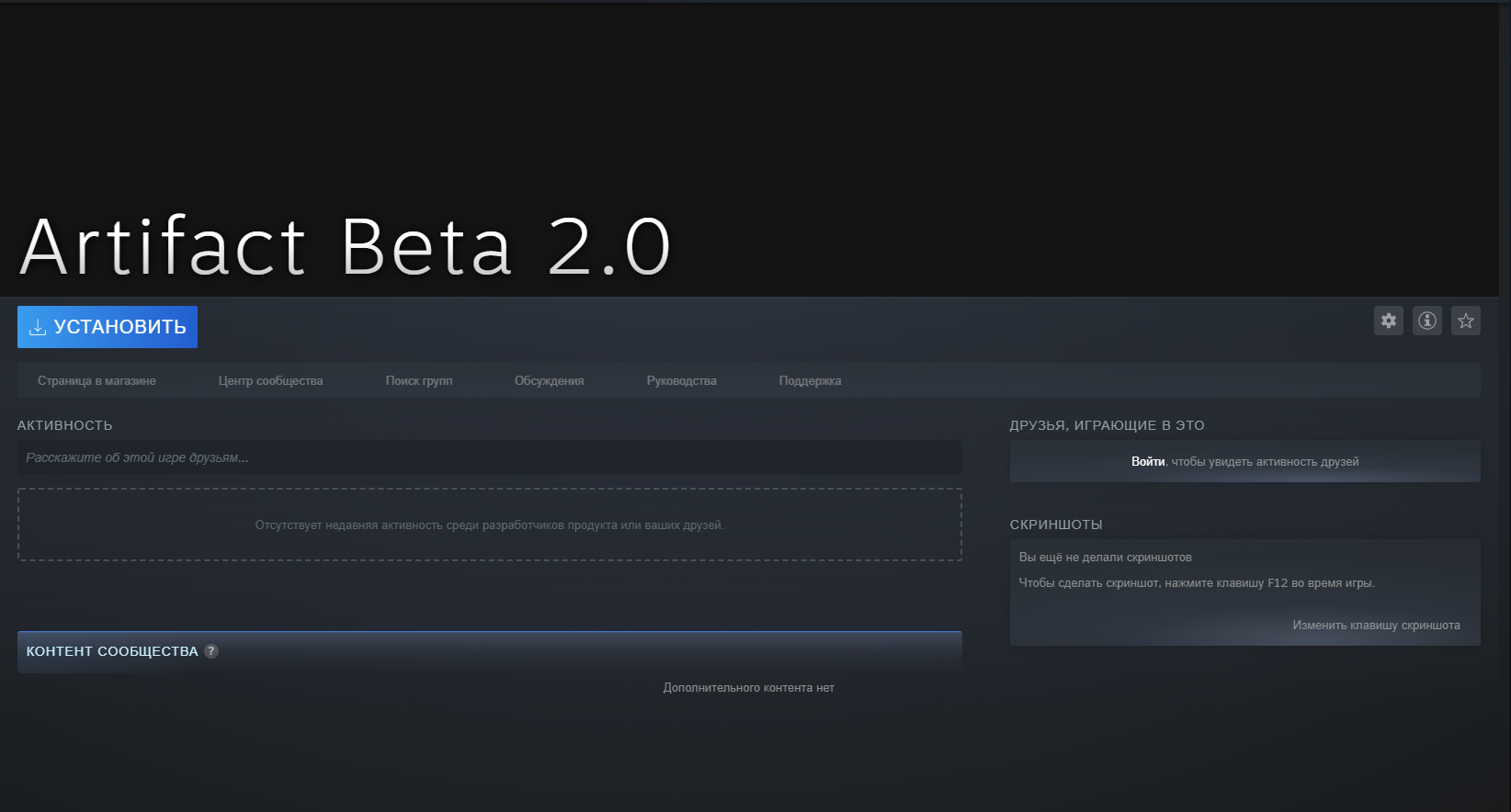Open Страница в магазине tab
Screen dimensions: 1511x812
click(x=97, y=380)
